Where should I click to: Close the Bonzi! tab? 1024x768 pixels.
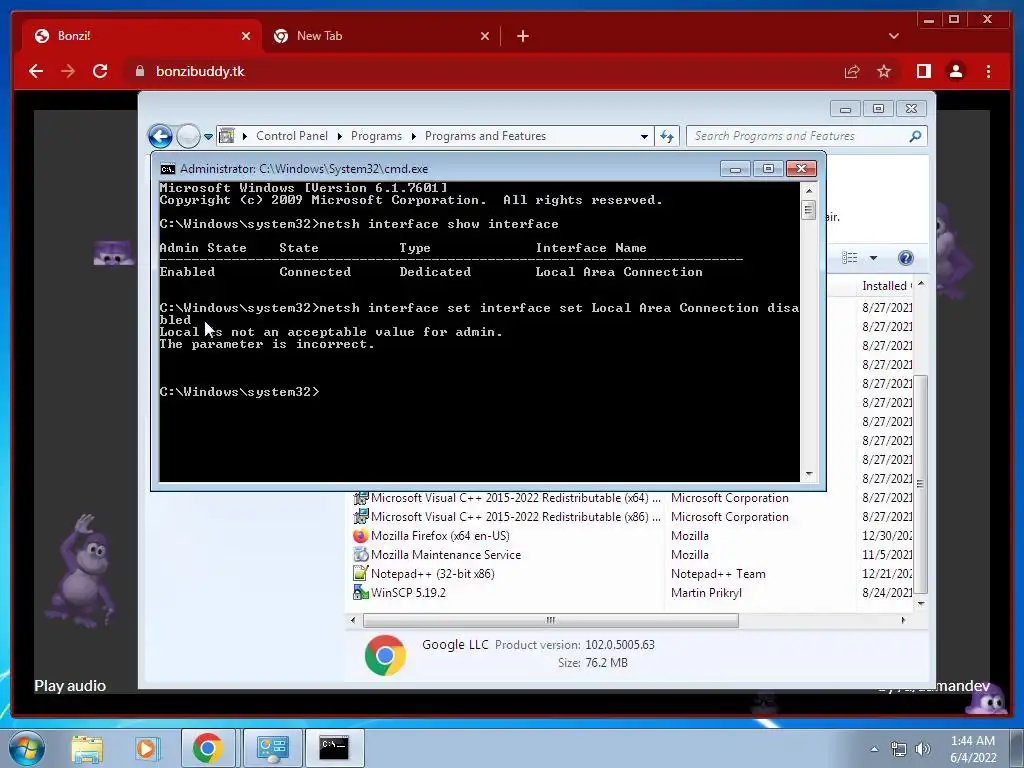coord(246,36)
